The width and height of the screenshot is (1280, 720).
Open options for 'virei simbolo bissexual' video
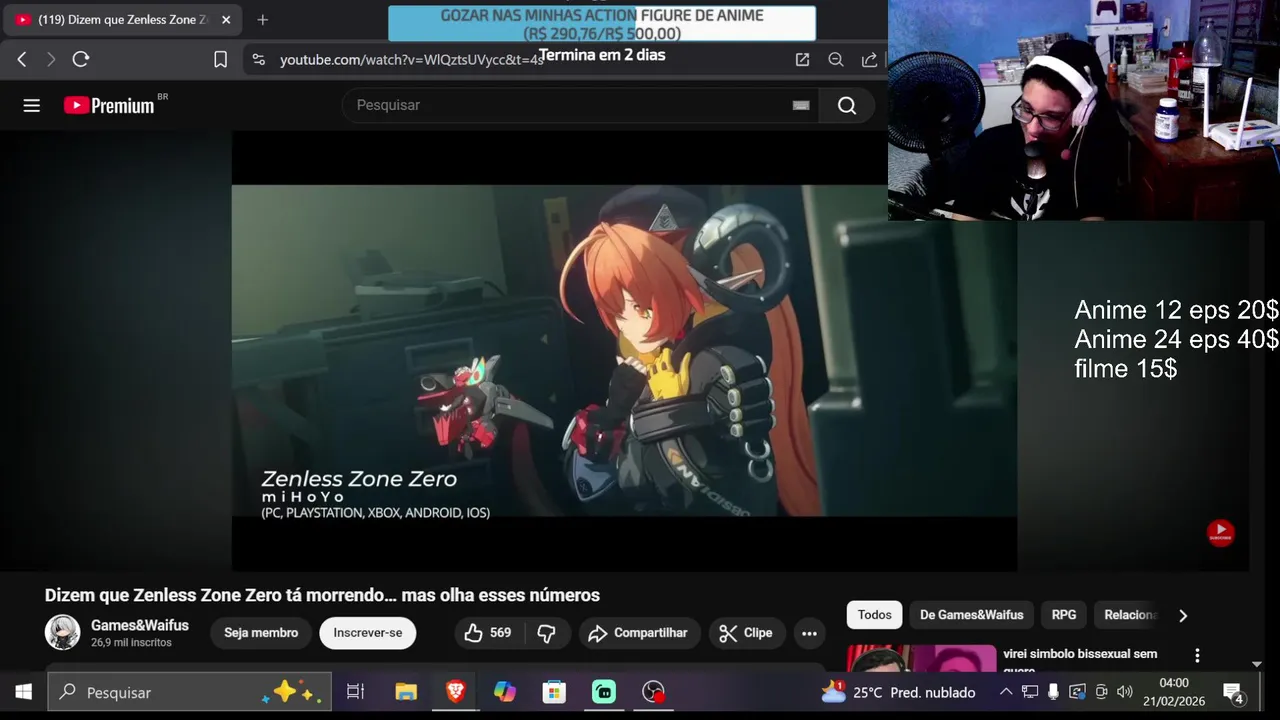pos(1197,656)
